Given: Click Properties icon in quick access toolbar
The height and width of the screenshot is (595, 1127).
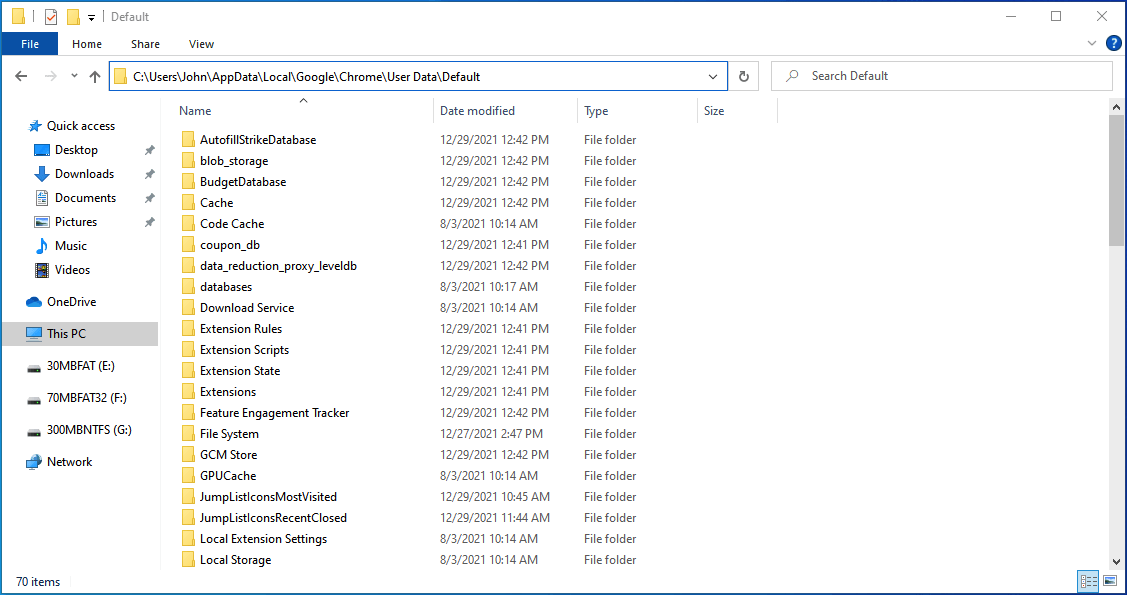Looking at the screenshot, I should (x=51, y=17).
